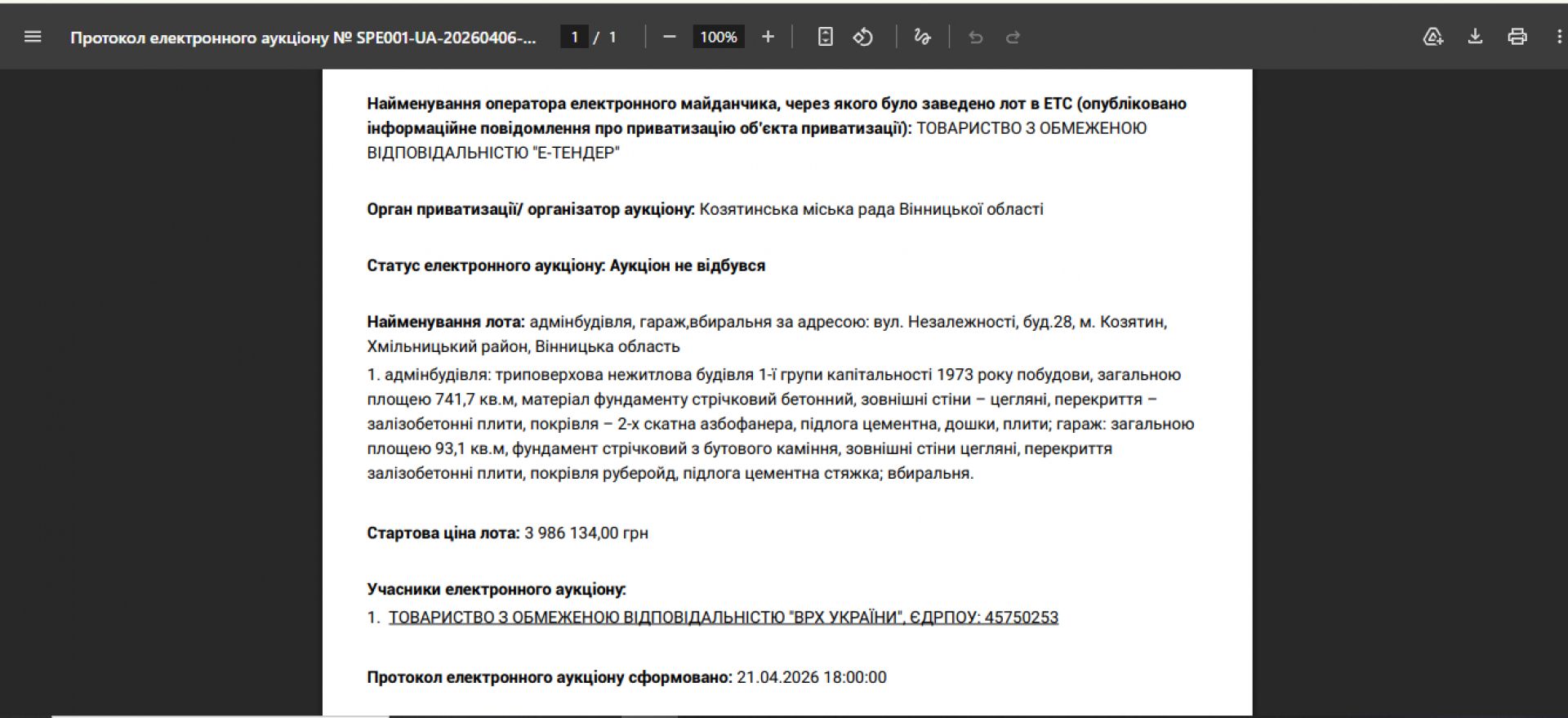This screenshot has height=718, width=1568.
Task: Open the ТОВ "ВРХ УКРАЇНИ" participant link
Action: [723, 618]
